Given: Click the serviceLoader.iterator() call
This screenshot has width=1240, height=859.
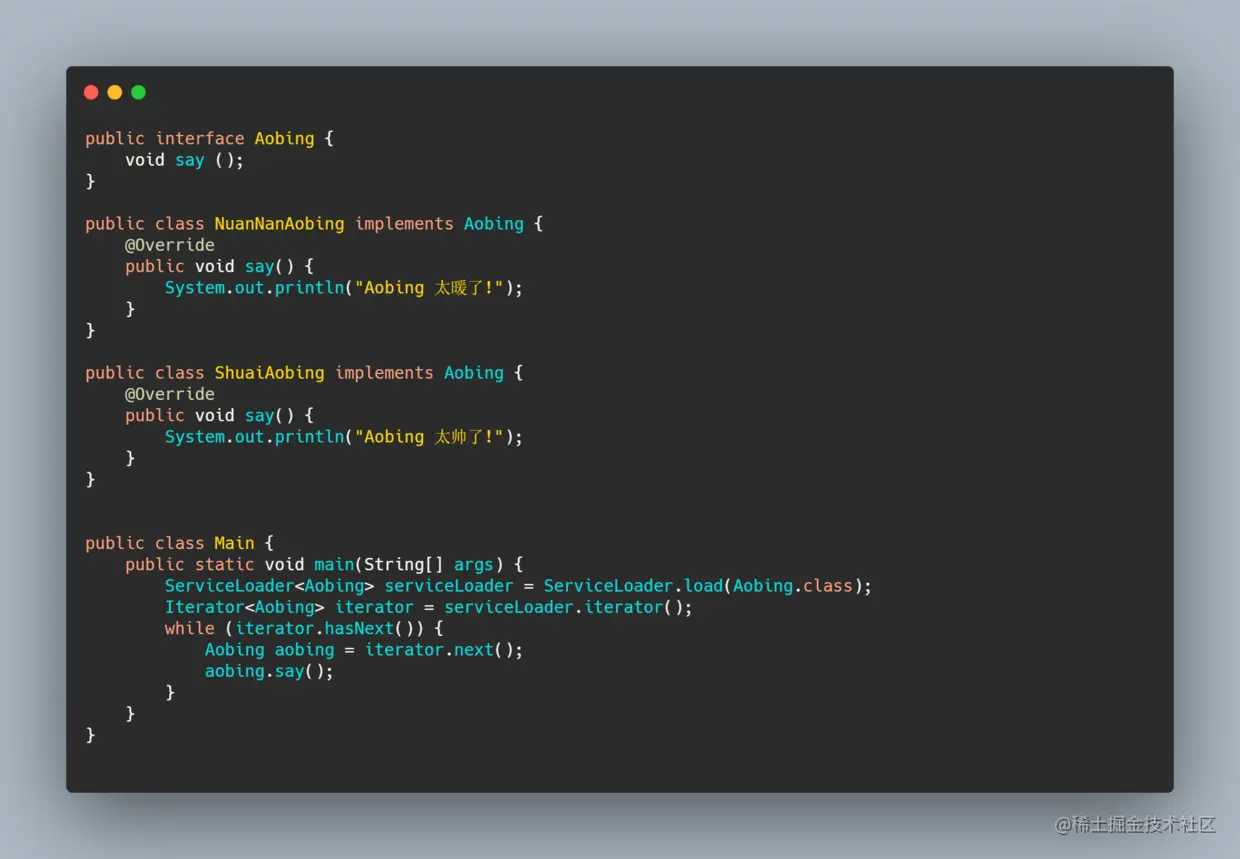Looking at the screenshot, I should [x=563, y=607].
